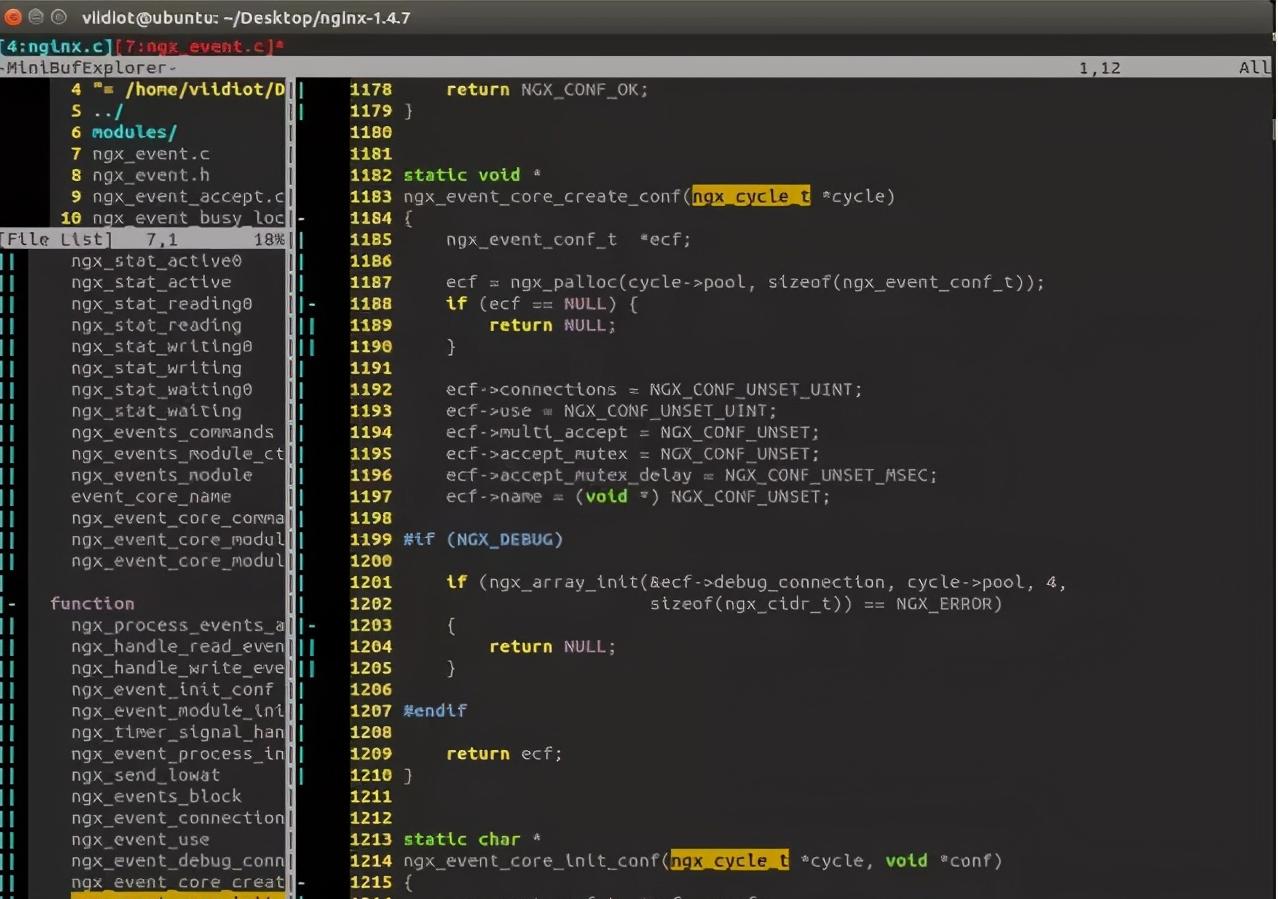Screen dimensions: 1278x899
Task: Open the modules/ directory in file list
Action: 134,132
